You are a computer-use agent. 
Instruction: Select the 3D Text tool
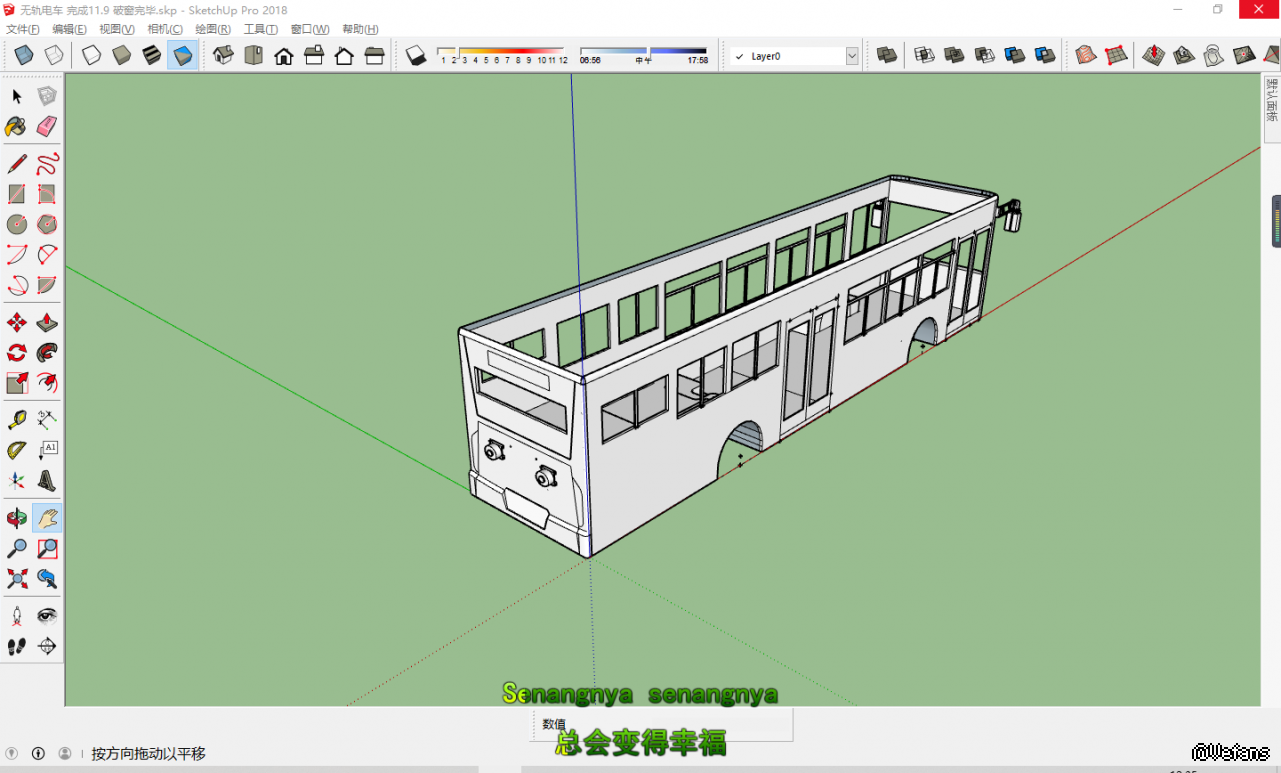tap(47, 480)
